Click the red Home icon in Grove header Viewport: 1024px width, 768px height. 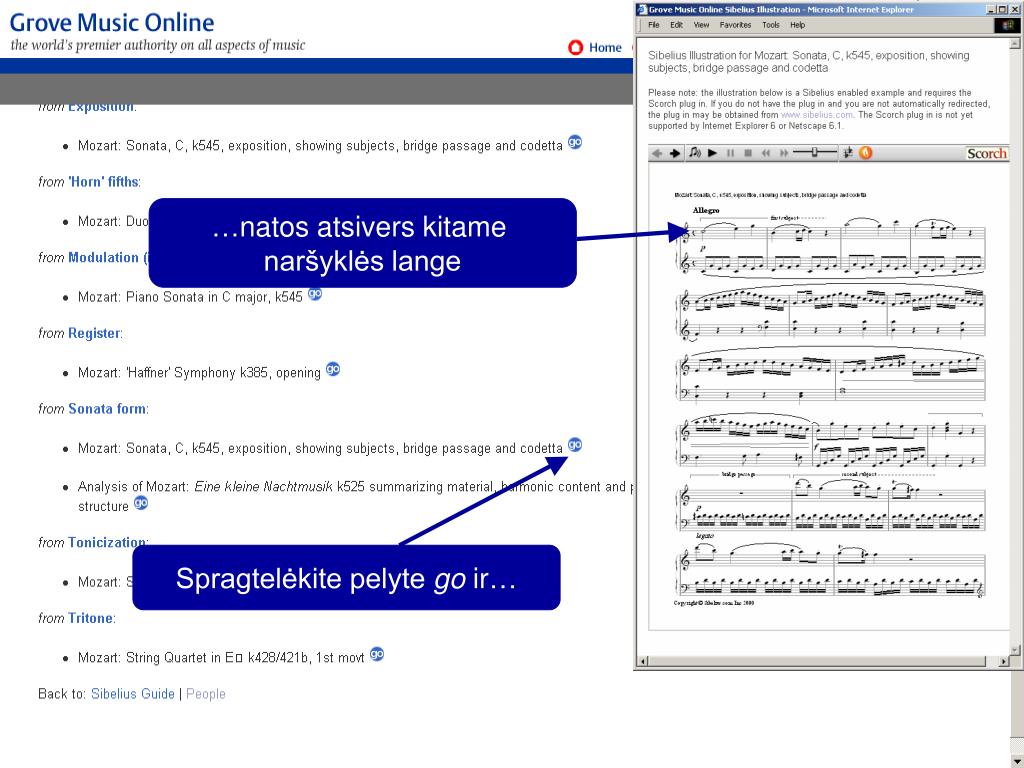(x=575, y=48)
